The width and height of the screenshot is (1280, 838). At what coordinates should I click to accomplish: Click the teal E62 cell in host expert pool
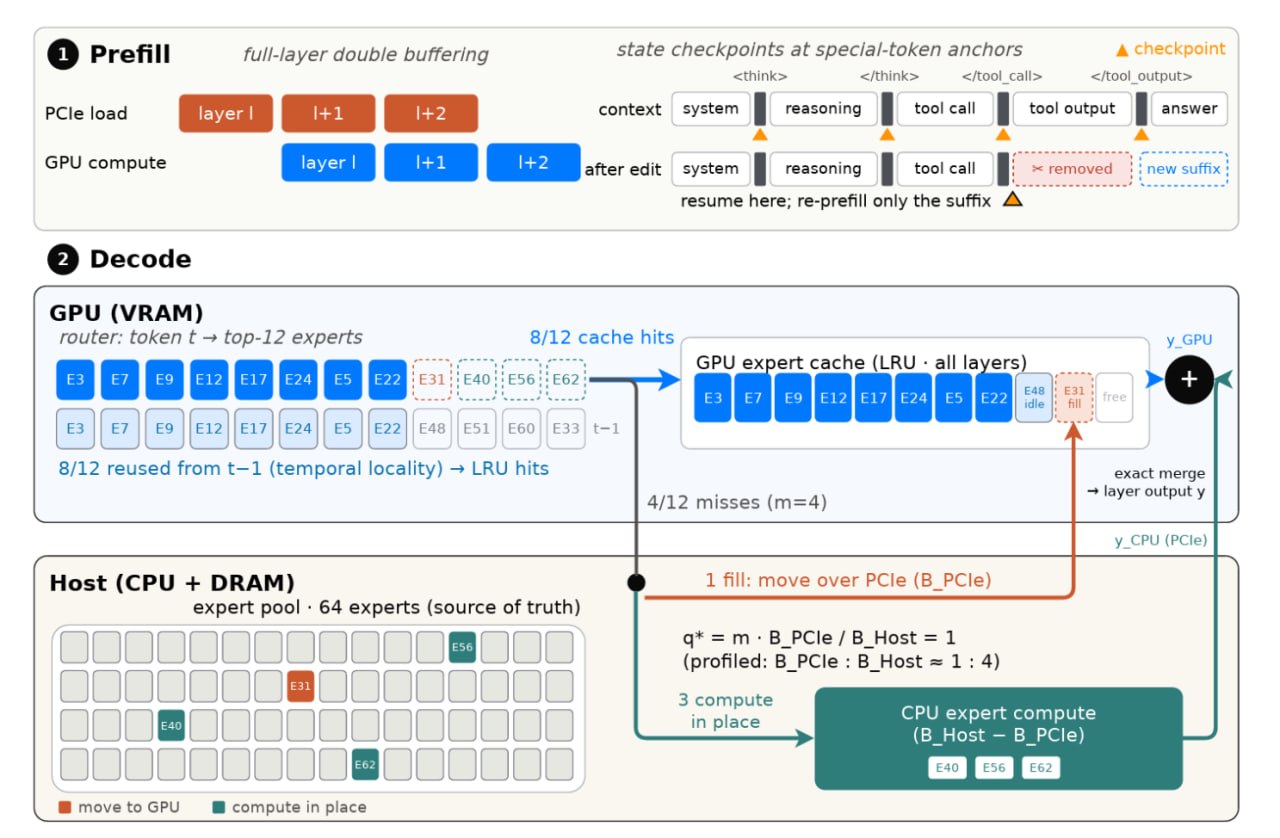pos(365,764)
